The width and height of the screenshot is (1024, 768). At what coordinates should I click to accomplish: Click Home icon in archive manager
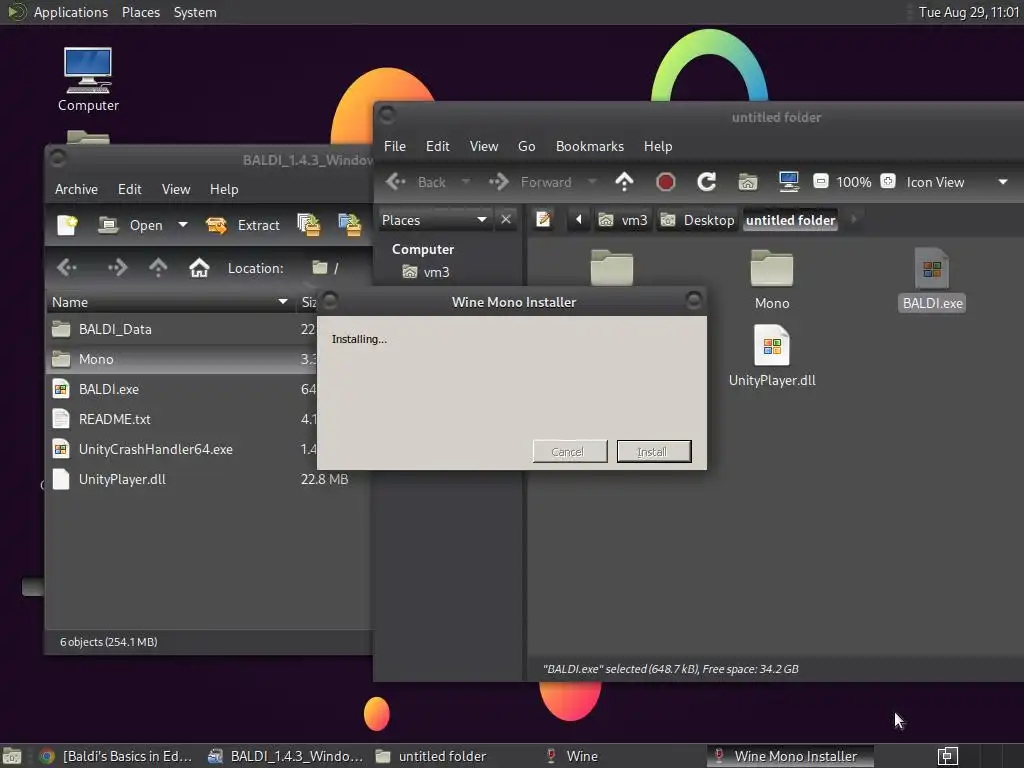tap(199, 268)
